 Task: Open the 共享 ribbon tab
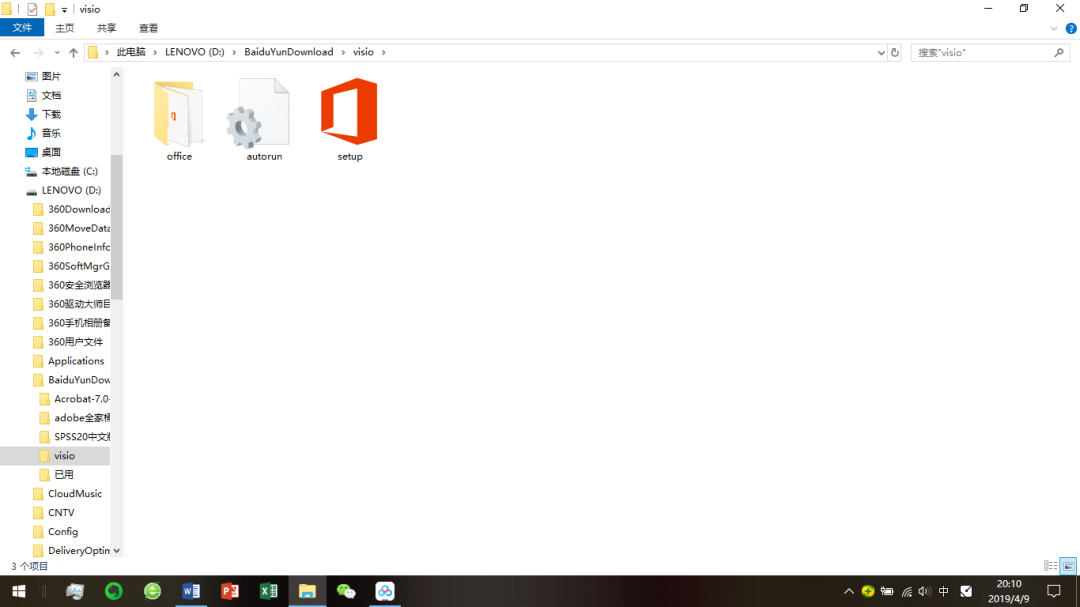point(107,28)
